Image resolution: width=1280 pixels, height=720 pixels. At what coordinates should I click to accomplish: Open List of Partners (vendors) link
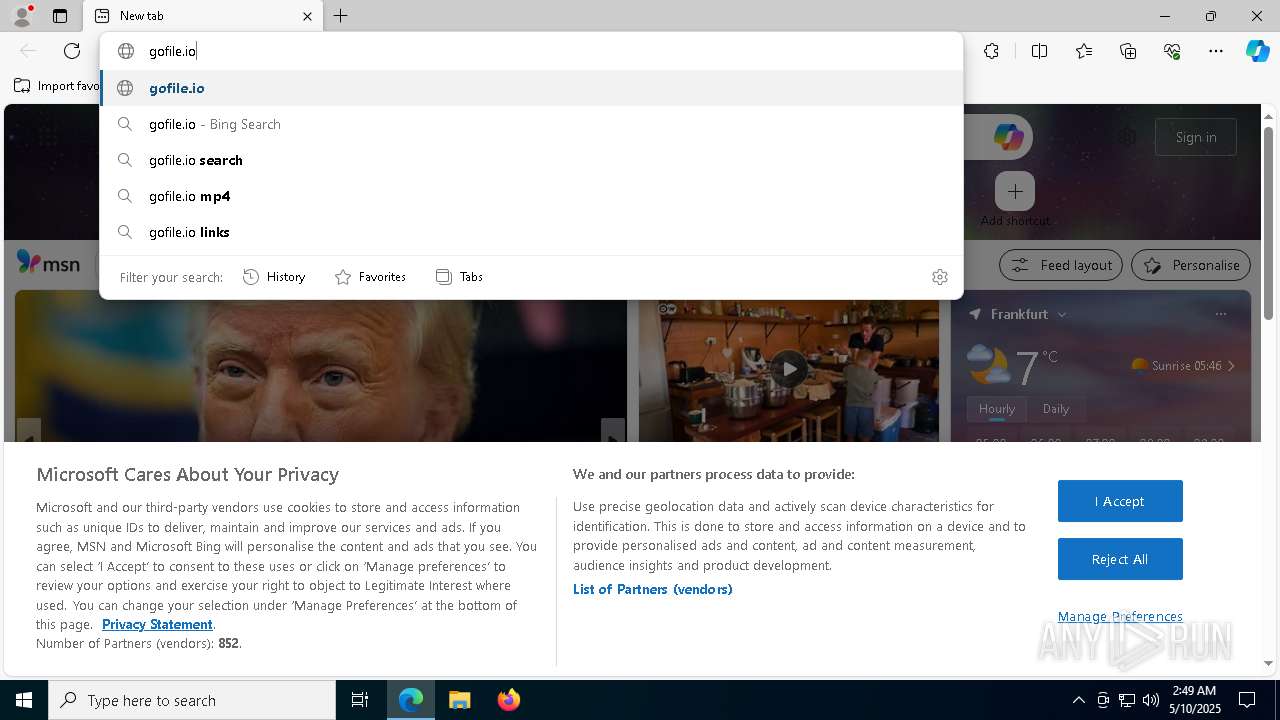pos(653,589)
